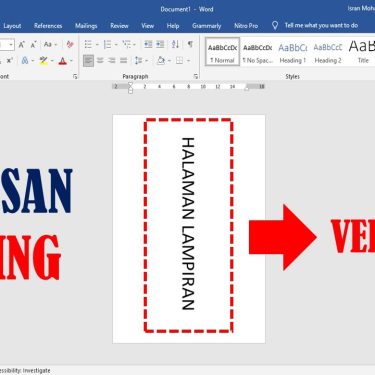The image size is (375, 375).
Task: Expand the Change Case dropdown arrow
Action: (x=56, y=45)
